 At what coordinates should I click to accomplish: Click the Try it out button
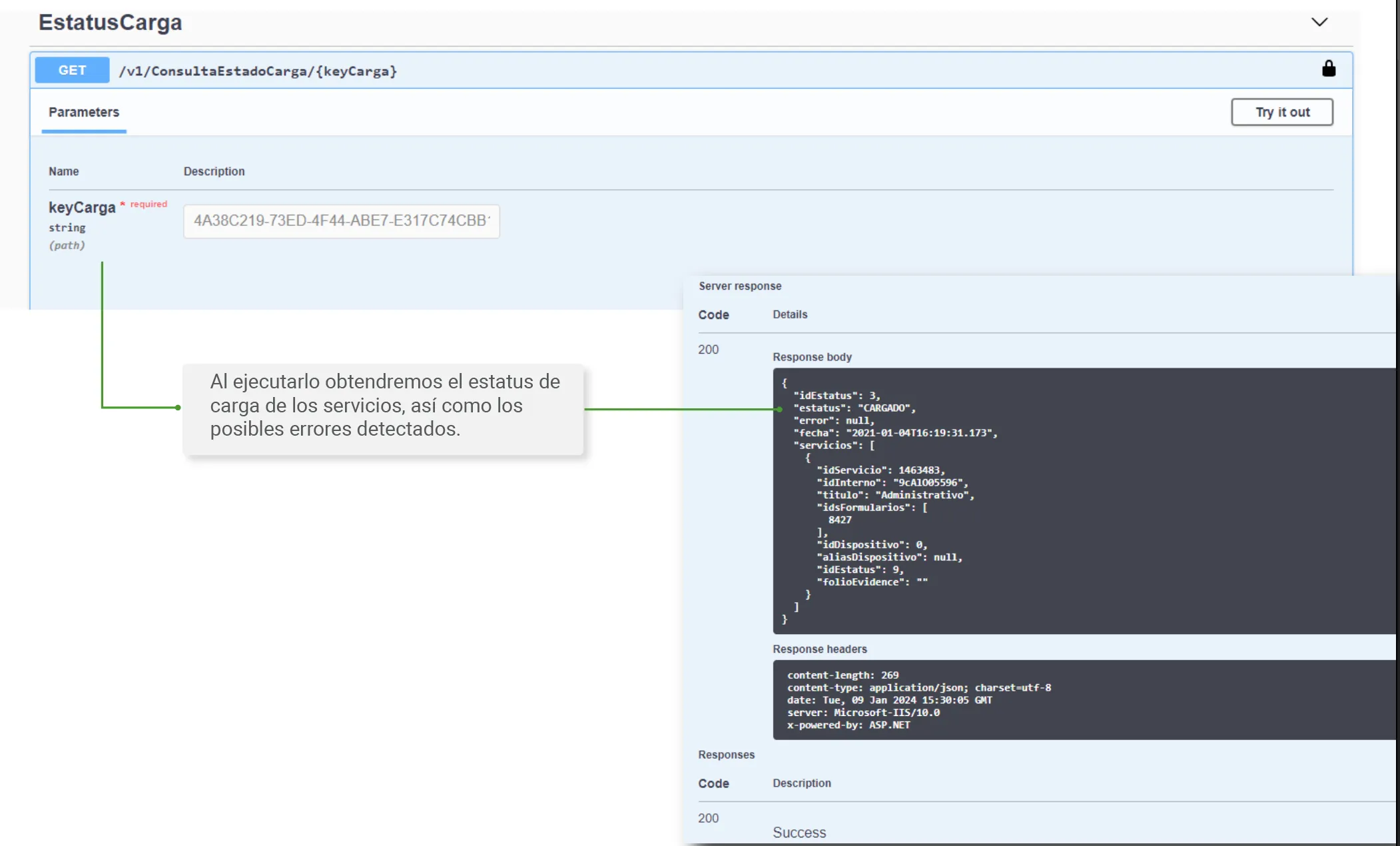tap(1282, 112)
